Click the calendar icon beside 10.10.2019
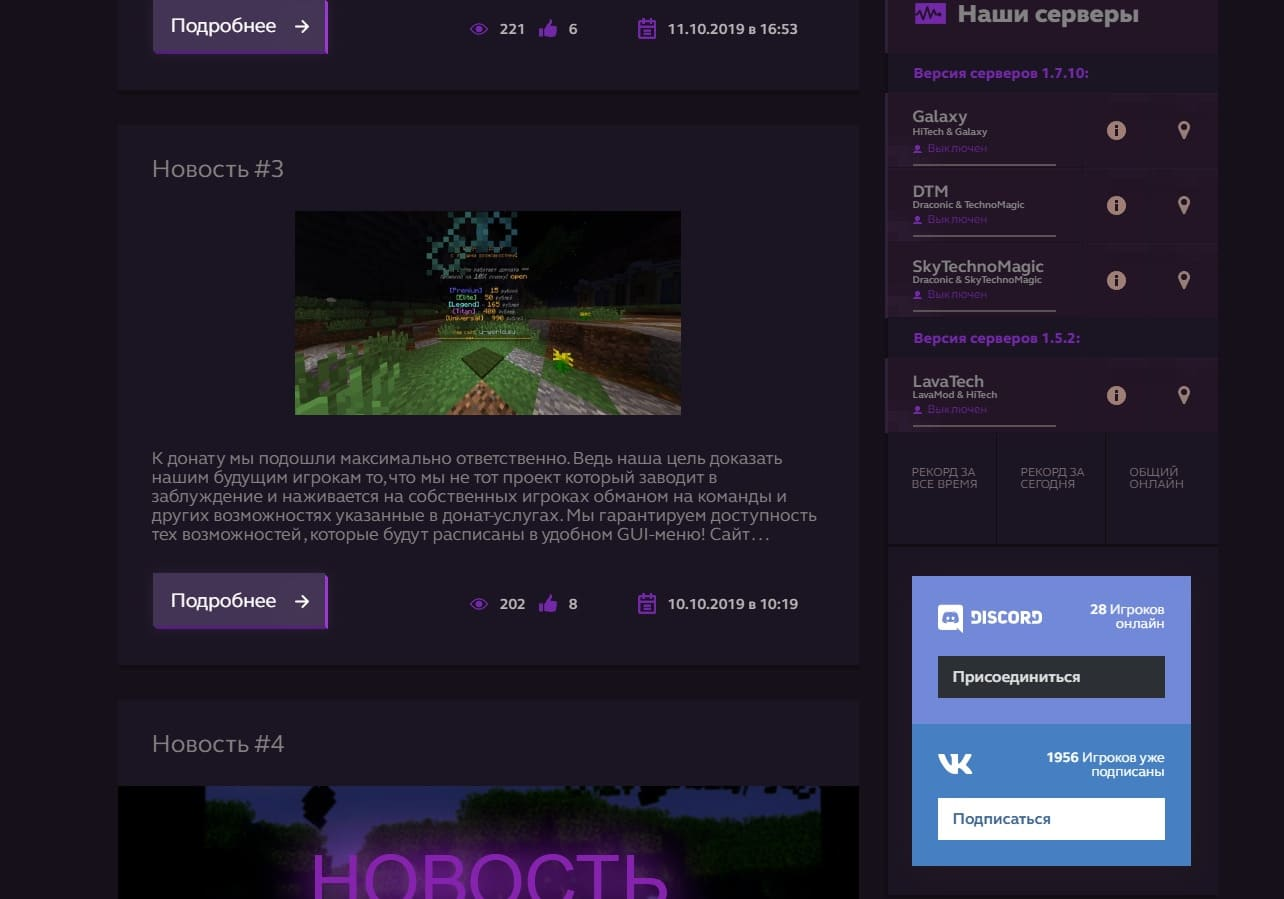 click(x=647, y=603)
